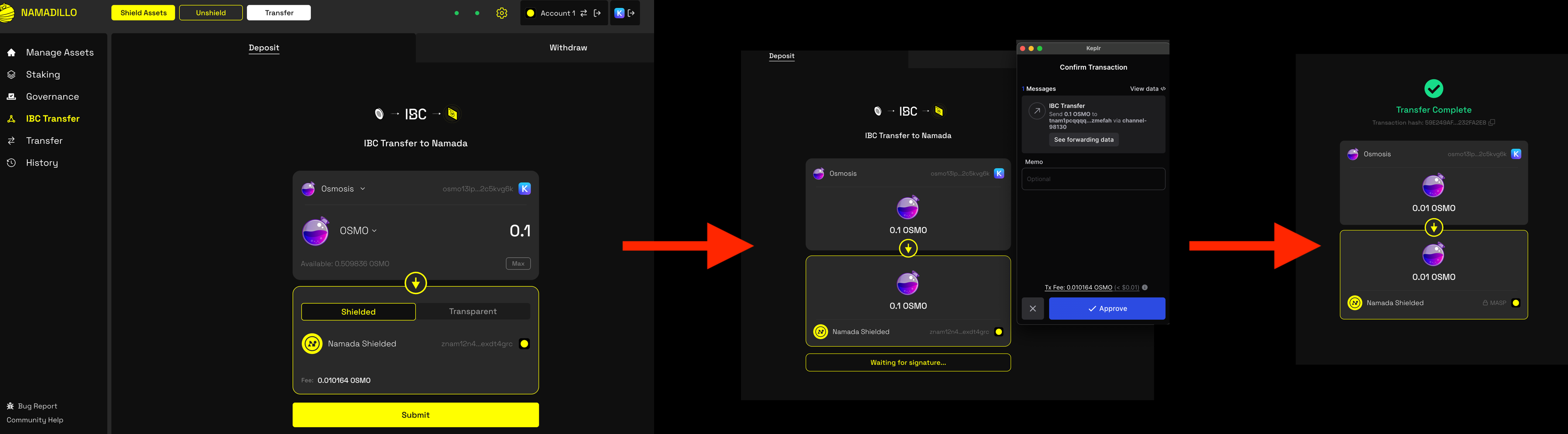Click the top-bar Transfer button

[279, 13]
